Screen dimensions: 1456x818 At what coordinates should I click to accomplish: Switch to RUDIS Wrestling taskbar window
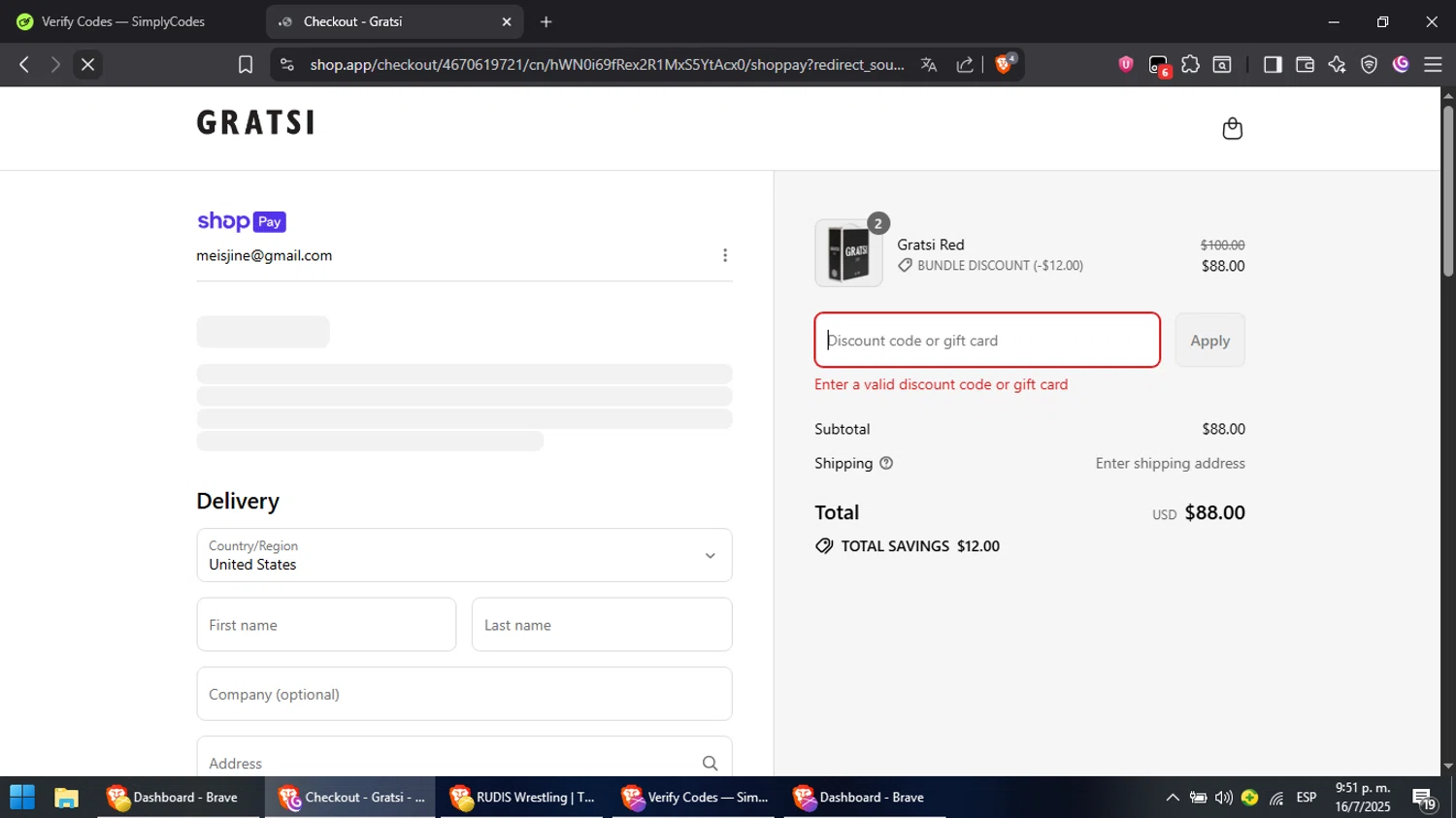521,798
